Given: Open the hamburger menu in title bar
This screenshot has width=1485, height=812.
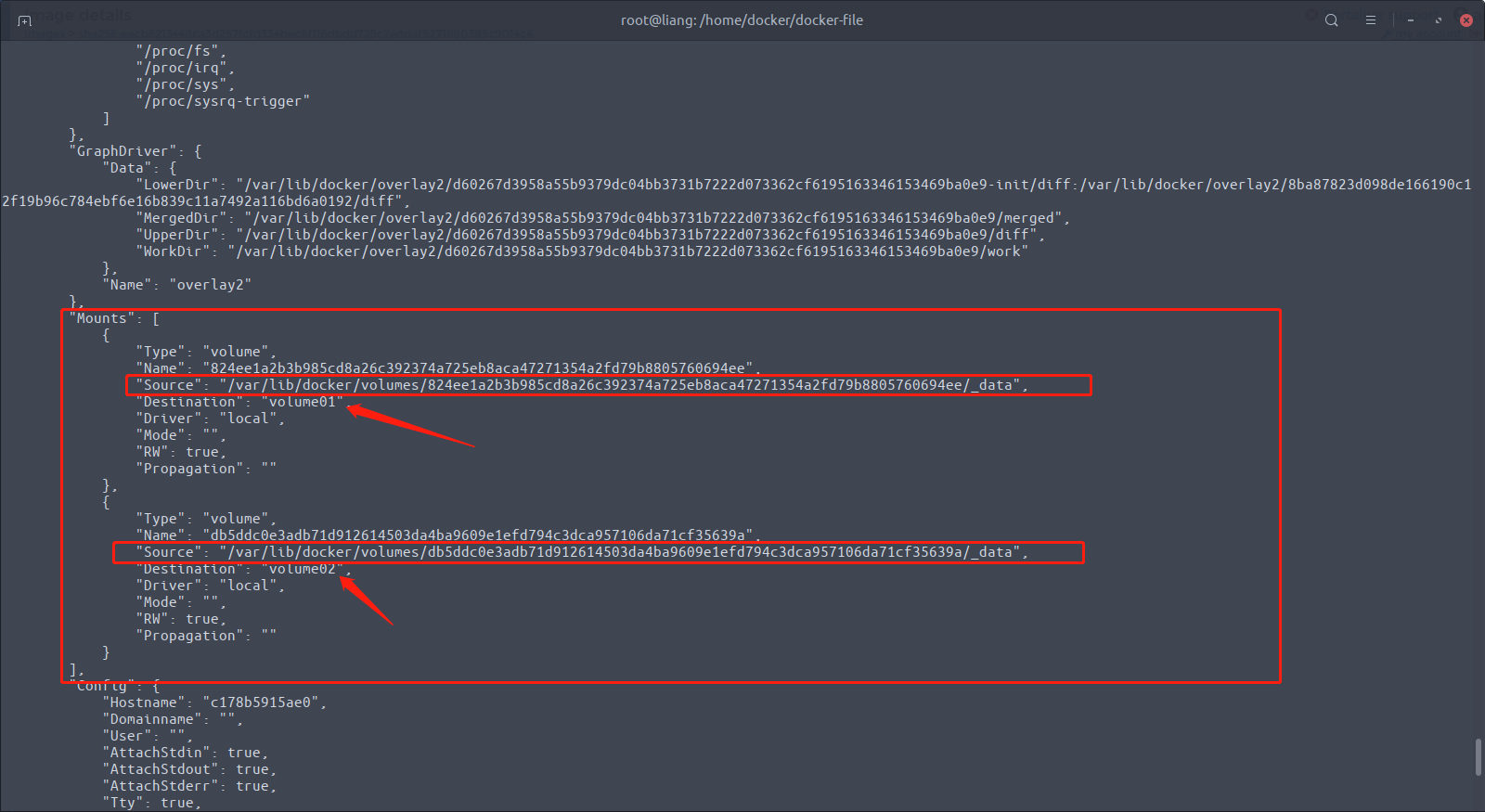Looking at the screenshot, I should (1370, 20).
